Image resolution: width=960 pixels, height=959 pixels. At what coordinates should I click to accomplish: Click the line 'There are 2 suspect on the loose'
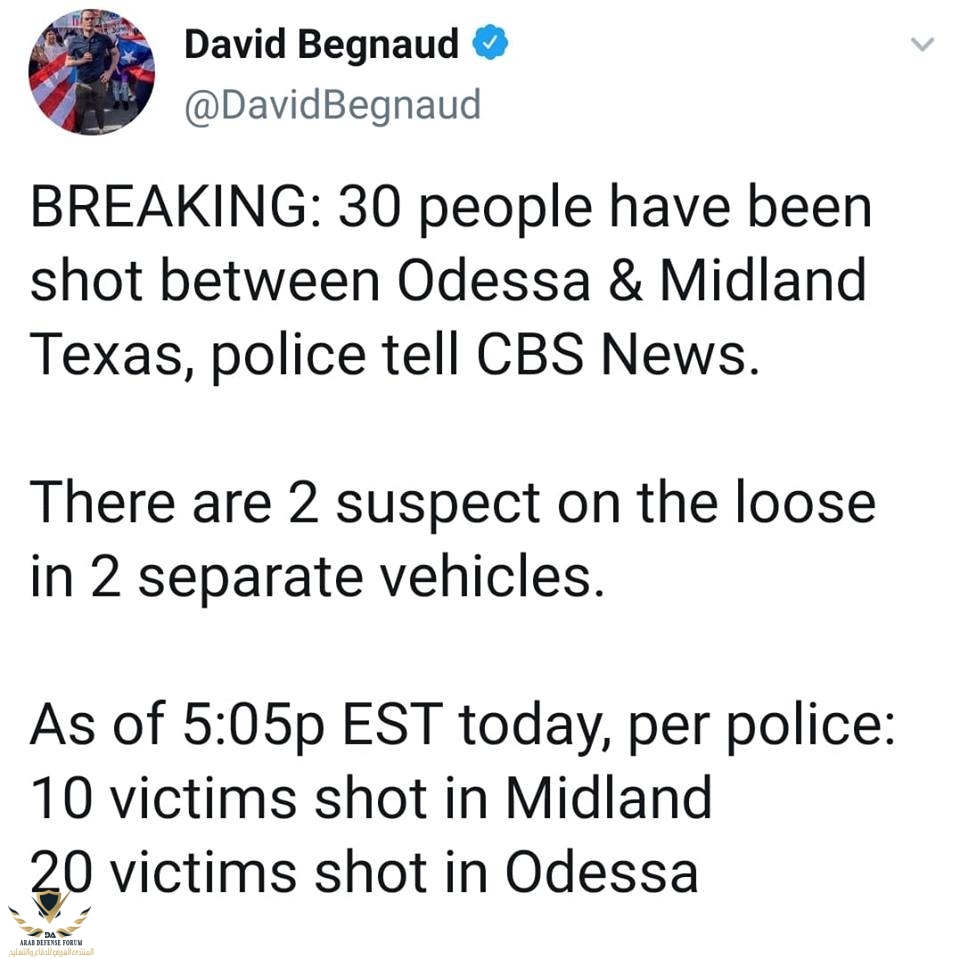[452, 502]
